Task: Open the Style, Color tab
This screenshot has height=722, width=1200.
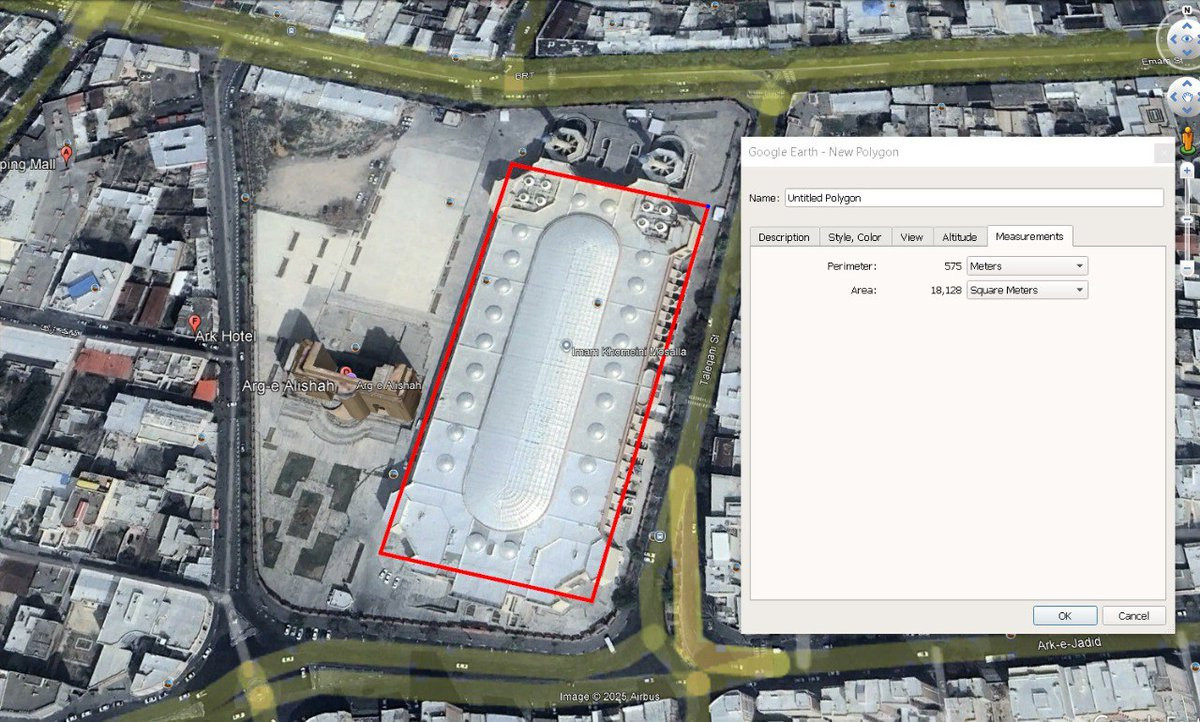Action: tap(855, 237)
